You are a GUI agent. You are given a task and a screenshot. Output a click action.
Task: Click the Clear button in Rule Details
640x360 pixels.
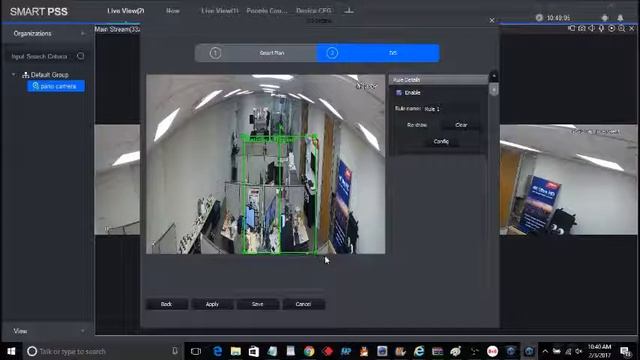point(461,125)
